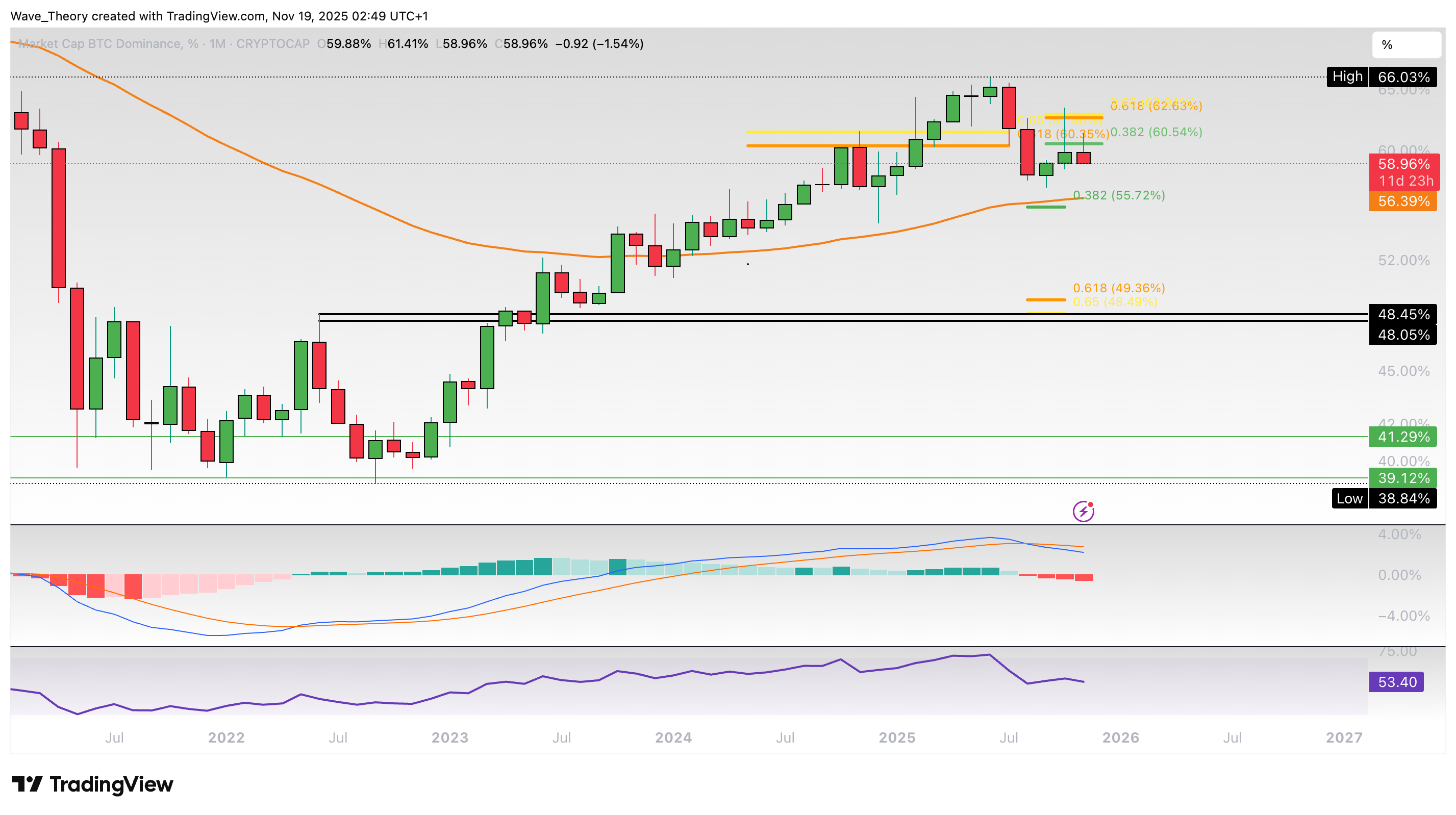Screen dimensions: 1456x815
Task: Select the 2024 label on the time axis
Action: (x=673, y=737)
